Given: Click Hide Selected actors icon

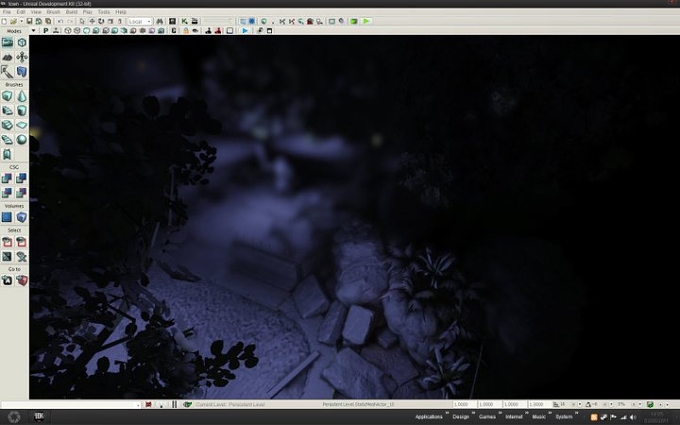Looking at the screenshot, I should (22, 242).
